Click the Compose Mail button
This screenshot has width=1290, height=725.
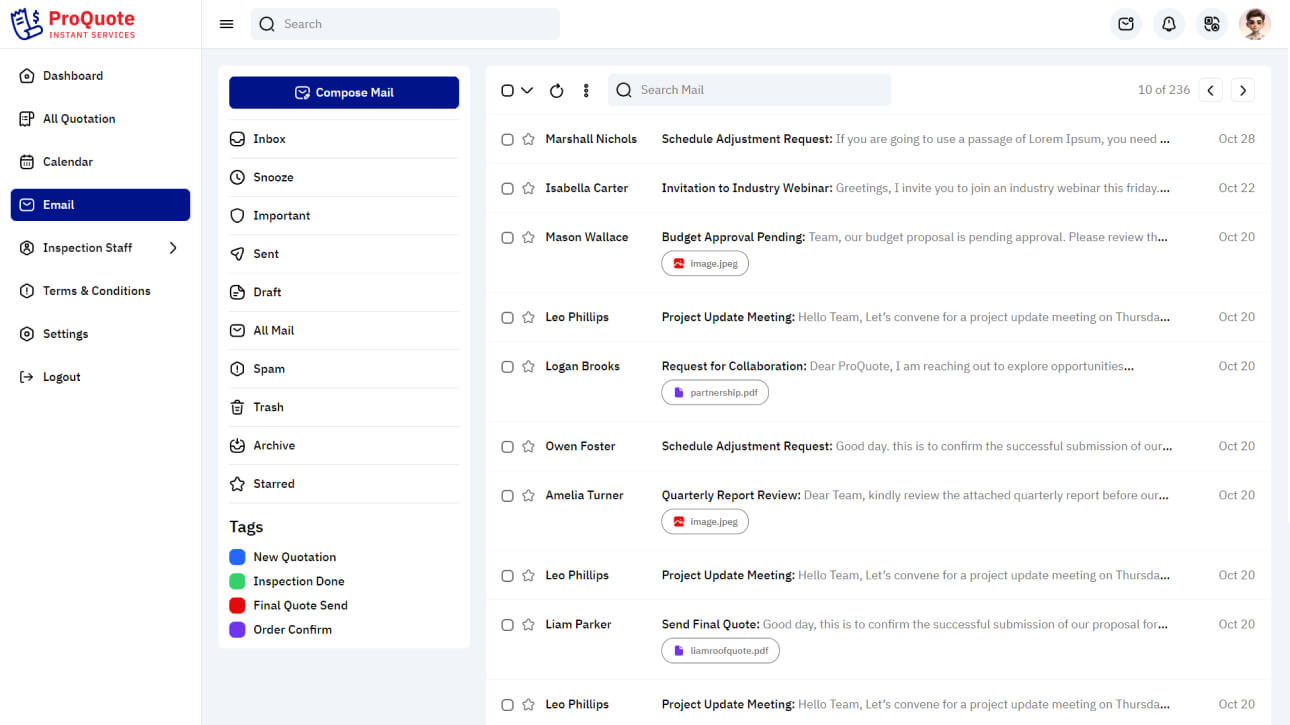[x=344, y=93]
